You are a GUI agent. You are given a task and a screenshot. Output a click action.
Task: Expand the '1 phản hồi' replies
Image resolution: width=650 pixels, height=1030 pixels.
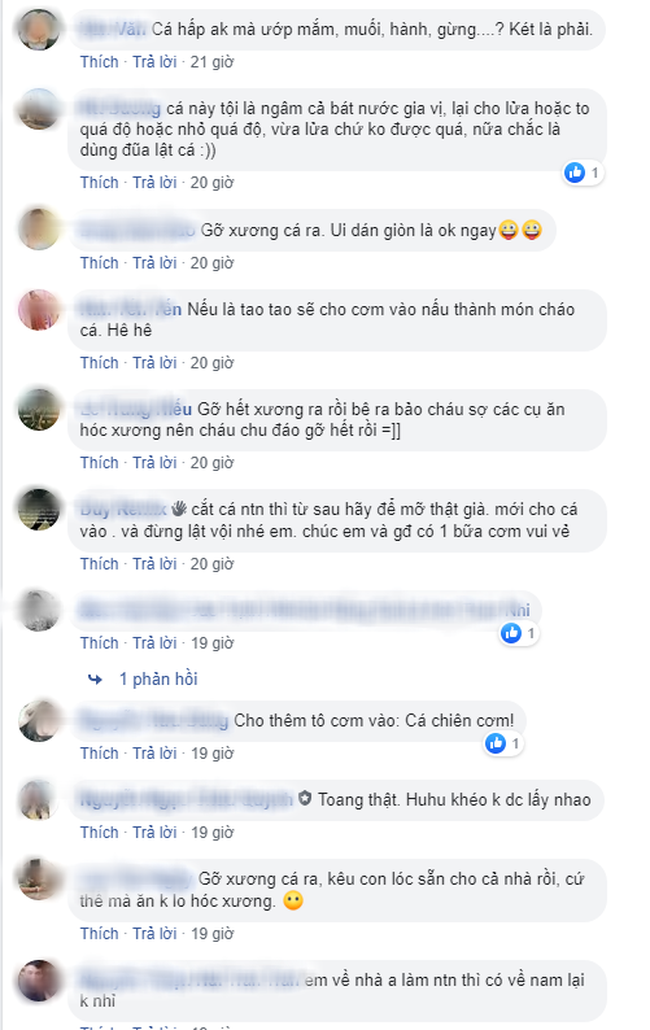tap(158, 679)
